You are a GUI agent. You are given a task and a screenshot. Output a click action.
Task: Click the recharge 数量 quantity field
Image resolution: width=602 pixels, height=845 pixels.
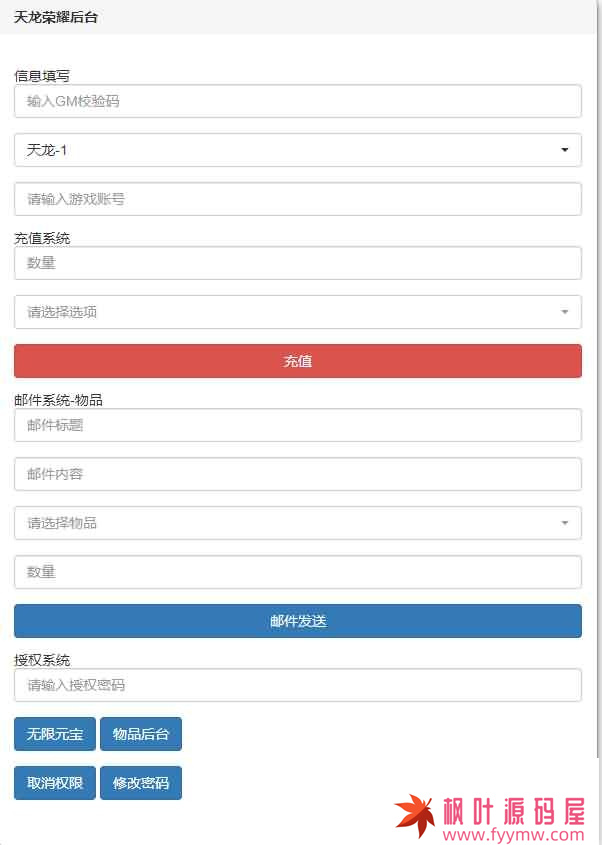point(297,263)
